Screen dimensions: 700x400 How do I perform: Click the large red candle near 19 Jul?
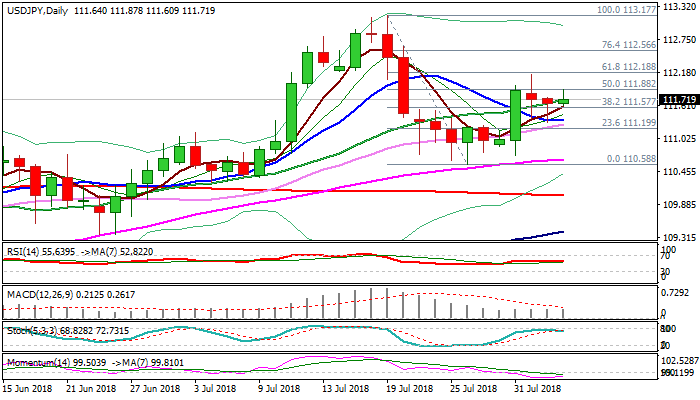pyautogui.click(x=404, y=85)
